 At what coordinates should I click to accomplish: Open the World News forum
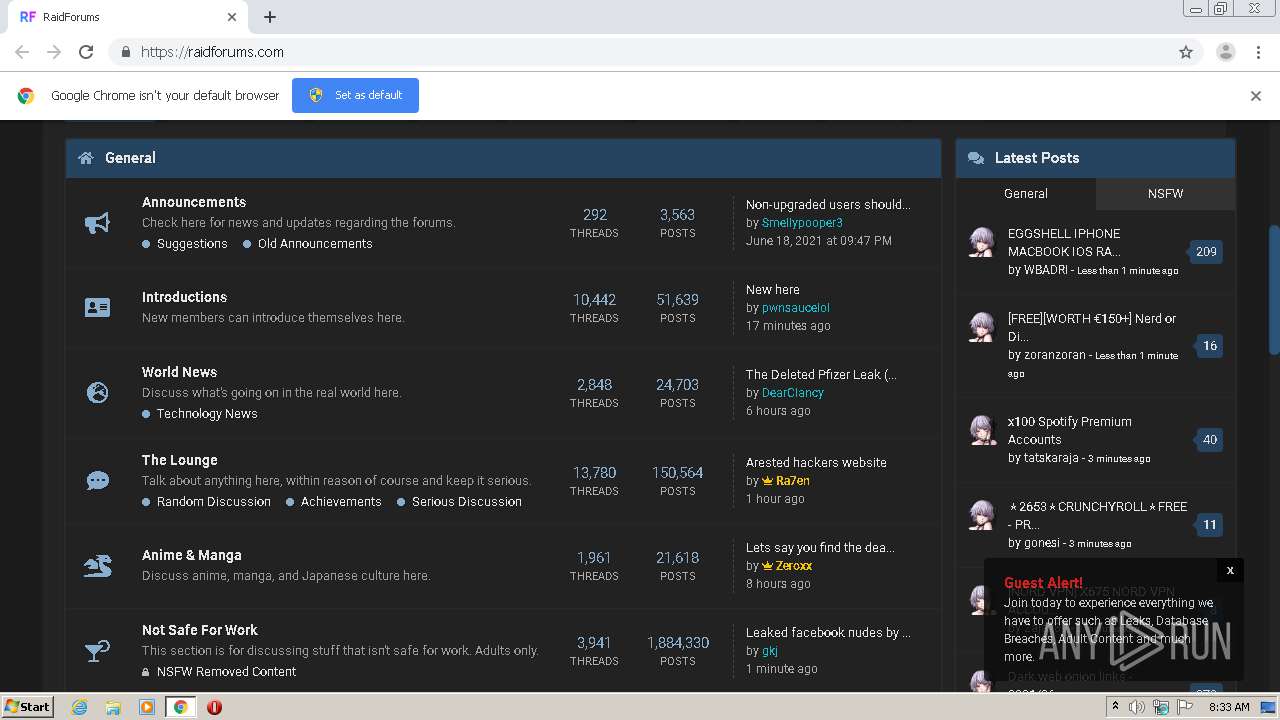click(179, 372)
